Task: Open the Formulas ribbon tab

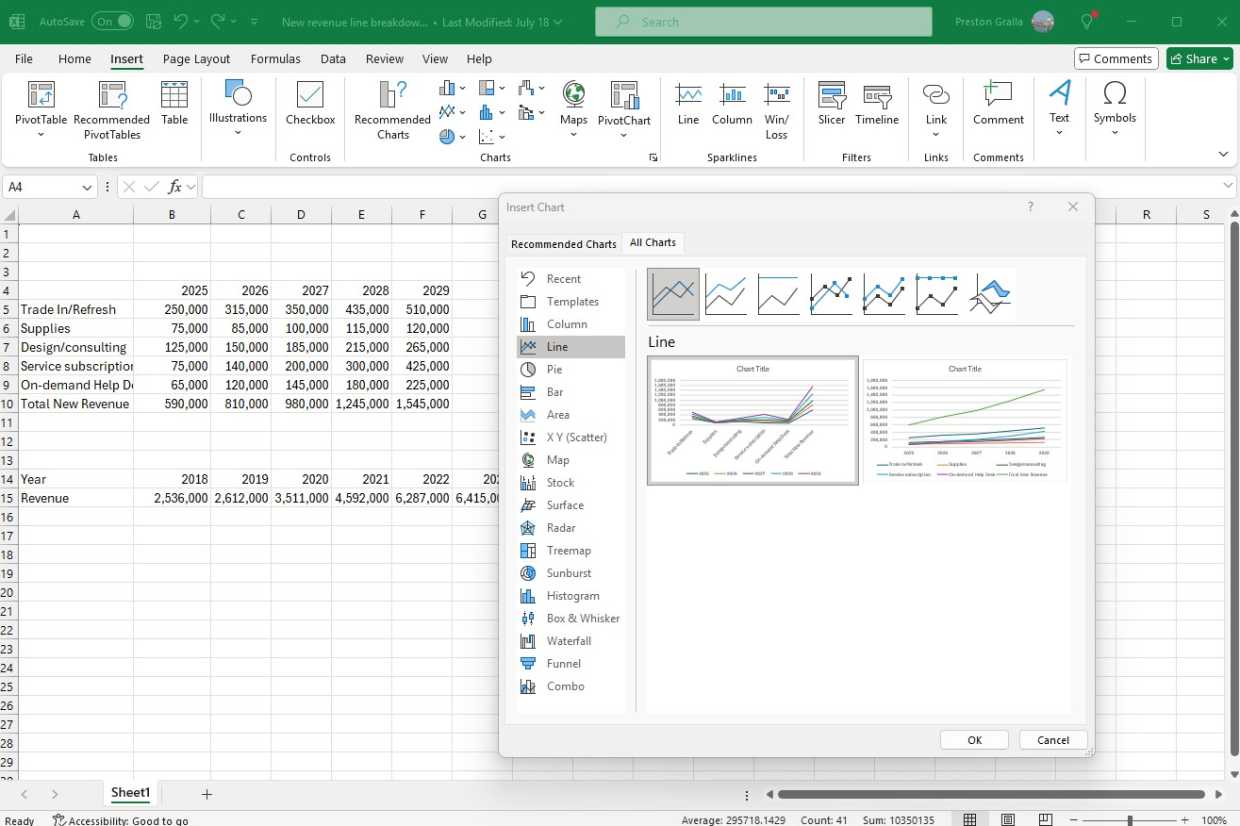Action: (275, 58)
